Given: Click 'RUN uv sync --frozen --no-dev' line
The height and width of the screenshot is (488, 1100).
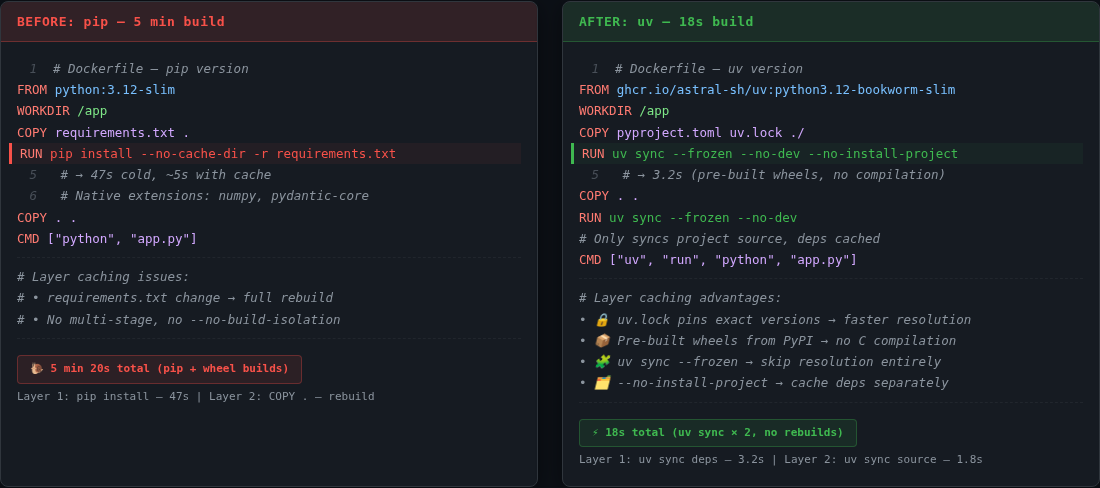Looking at the screenshot, I should [x=688, y=217].
